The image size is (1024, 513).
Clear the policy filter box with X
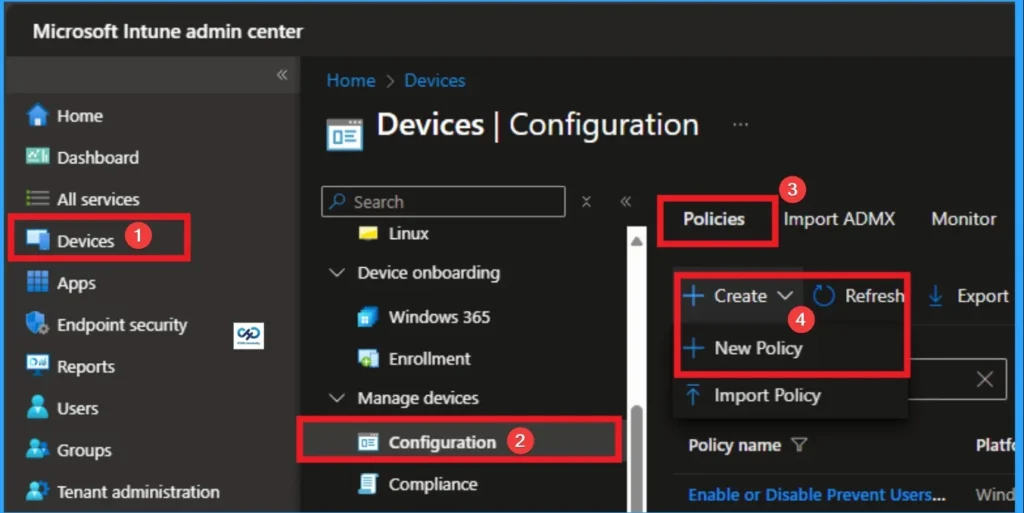click(985, 379)
